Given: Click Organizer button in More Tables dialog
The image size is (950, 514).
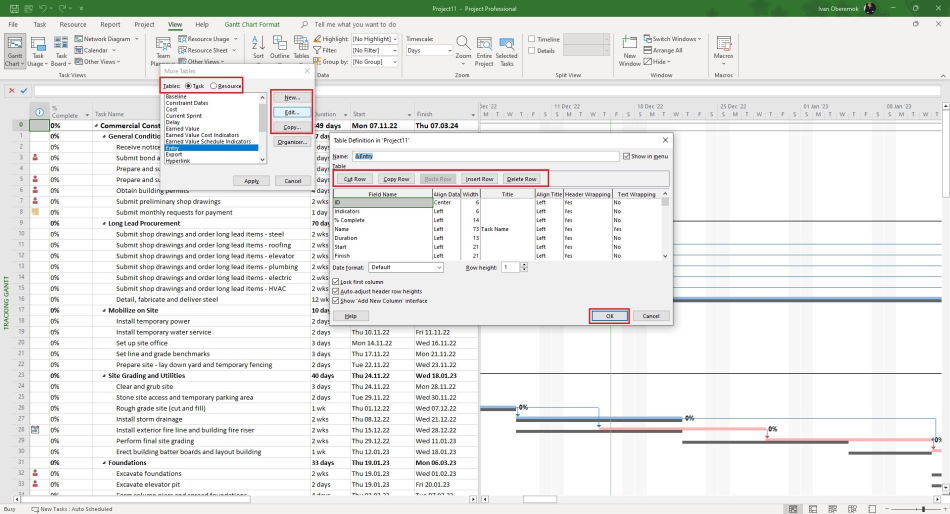Looking at the screenshot, I should pos(292,142).
